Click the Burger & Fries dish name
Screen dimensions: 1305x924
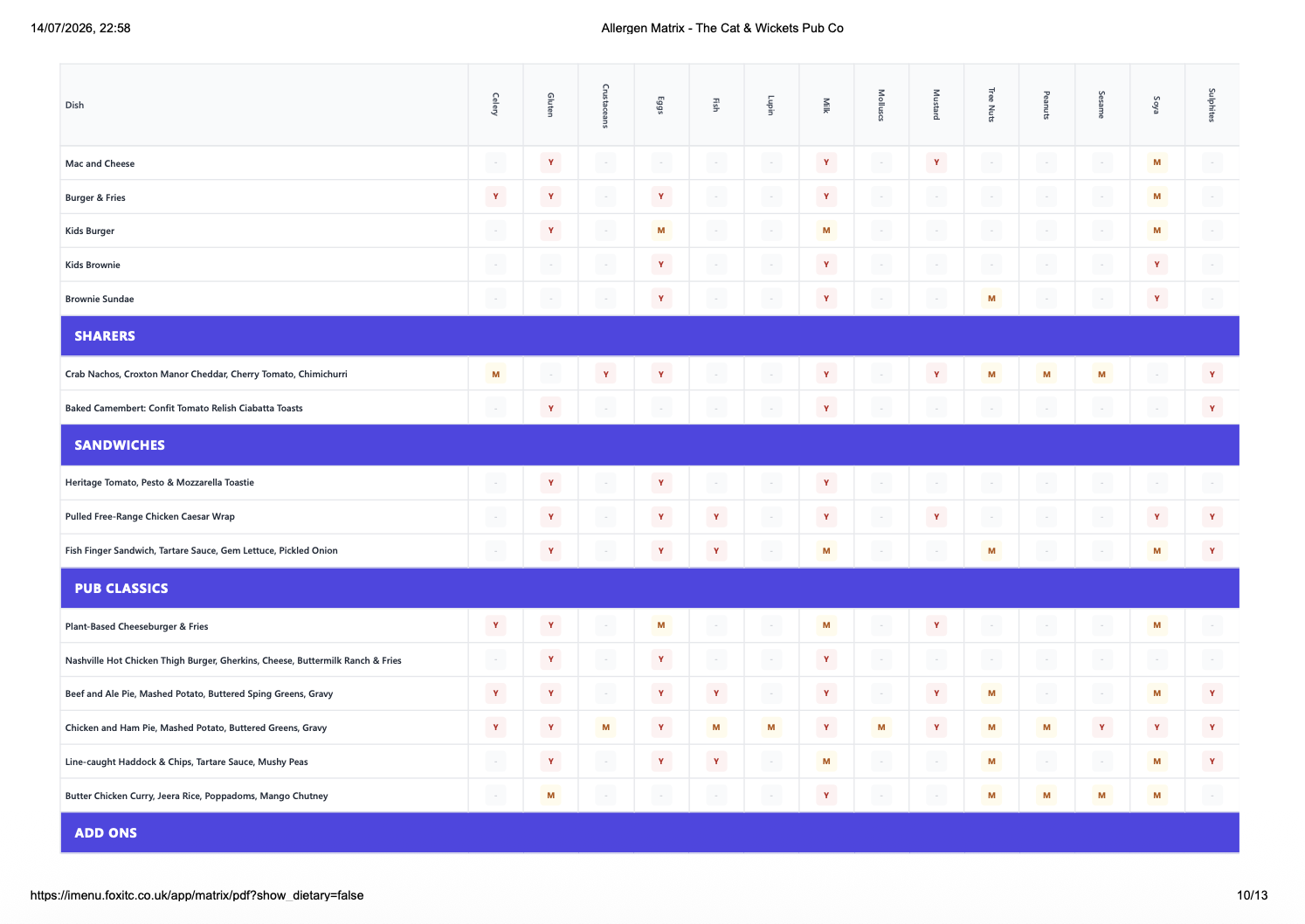[95, 197]
